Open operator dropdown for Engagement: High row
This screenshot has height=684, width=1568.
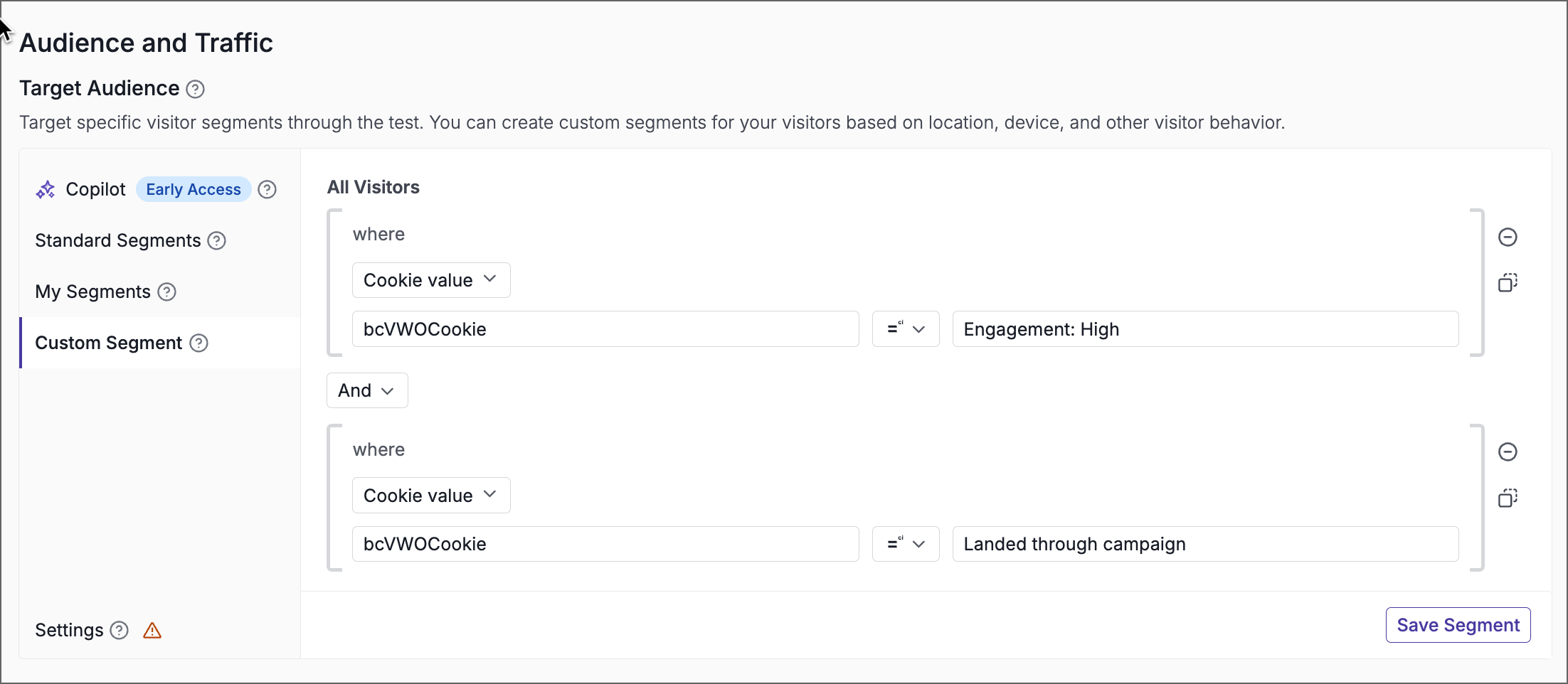coord(906,329)
